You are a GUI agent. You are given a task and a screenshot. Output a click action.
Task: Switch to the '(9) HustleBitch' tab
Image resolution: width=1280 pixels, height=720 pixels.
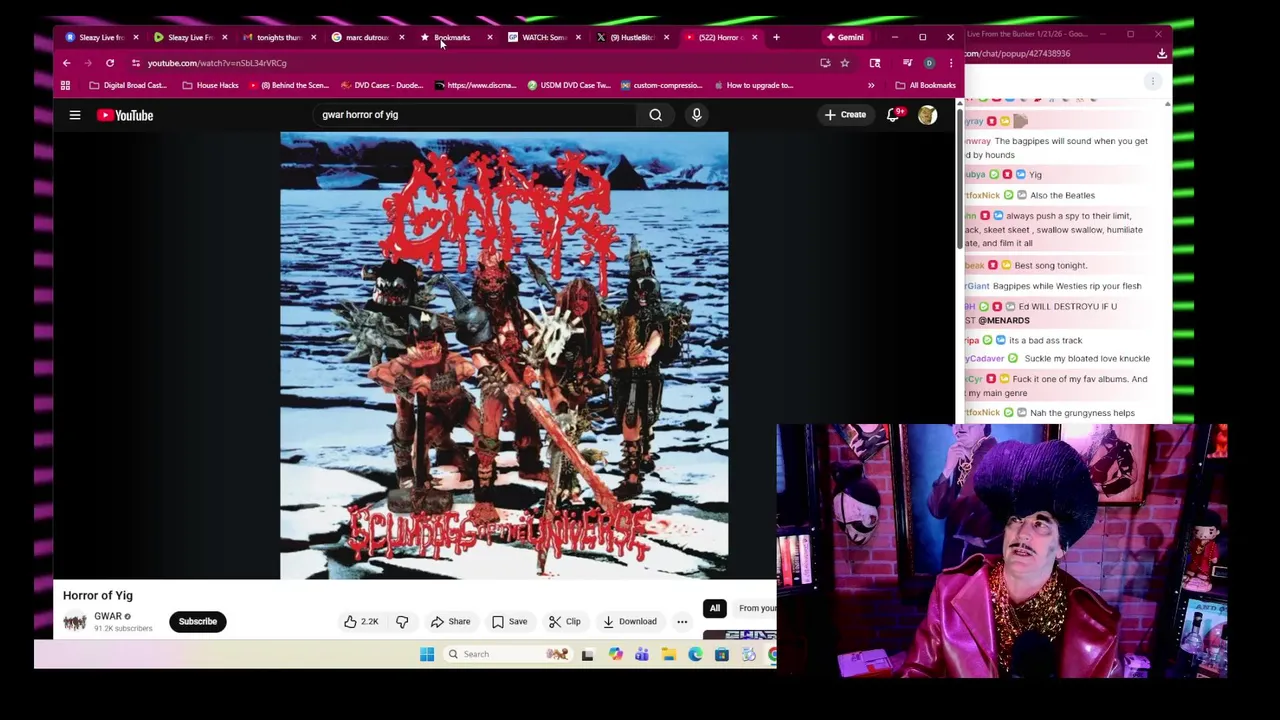click(631, 37)
